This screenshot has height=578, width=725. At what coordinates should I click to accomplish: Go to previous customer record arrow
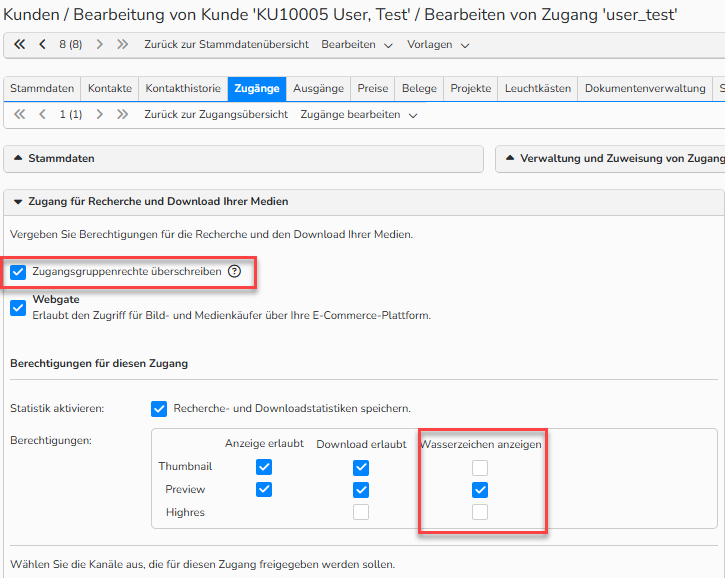[x=43, y=44]
